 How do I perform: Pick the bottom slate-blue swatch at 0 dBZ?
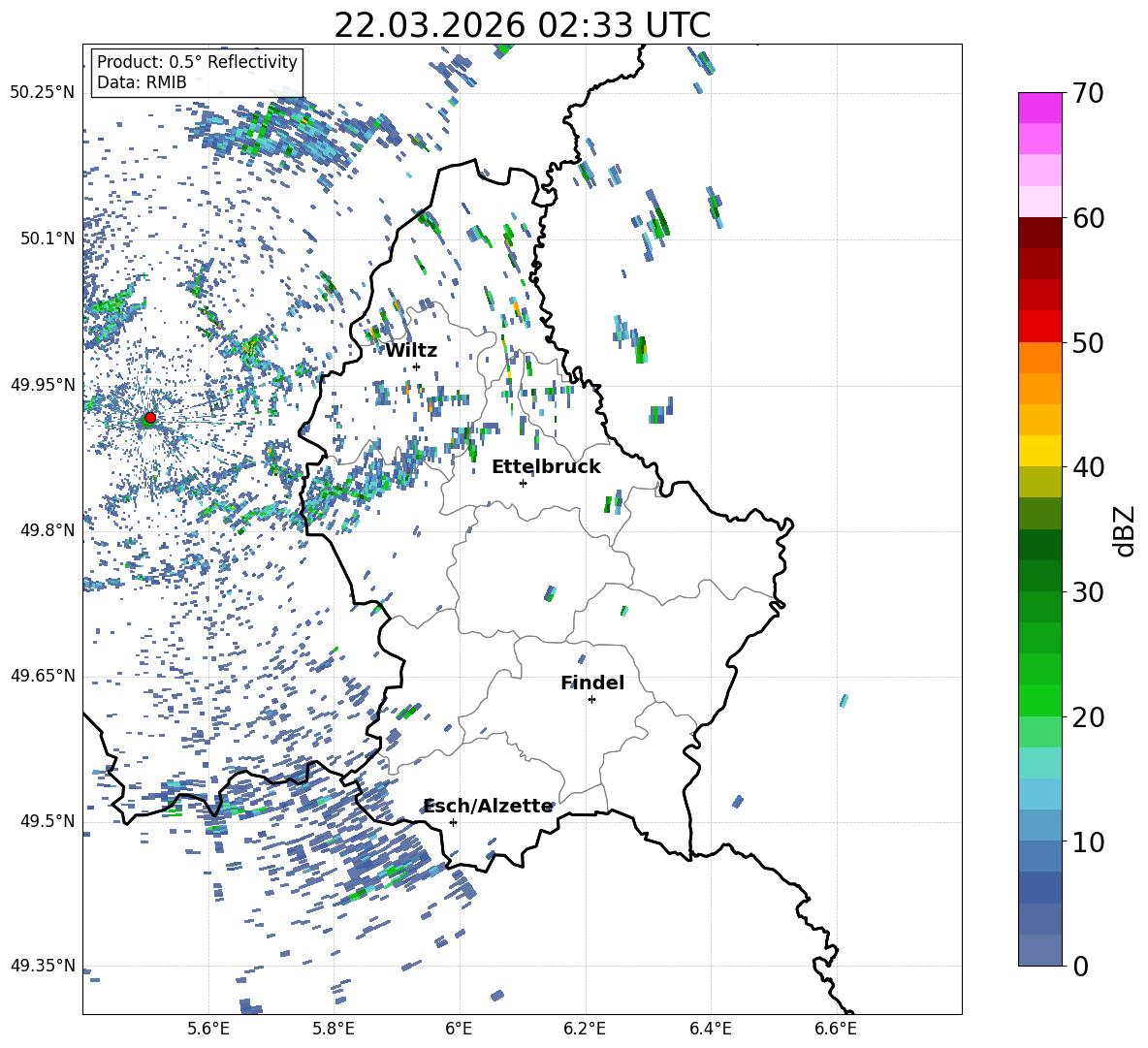coord(1040,950)
